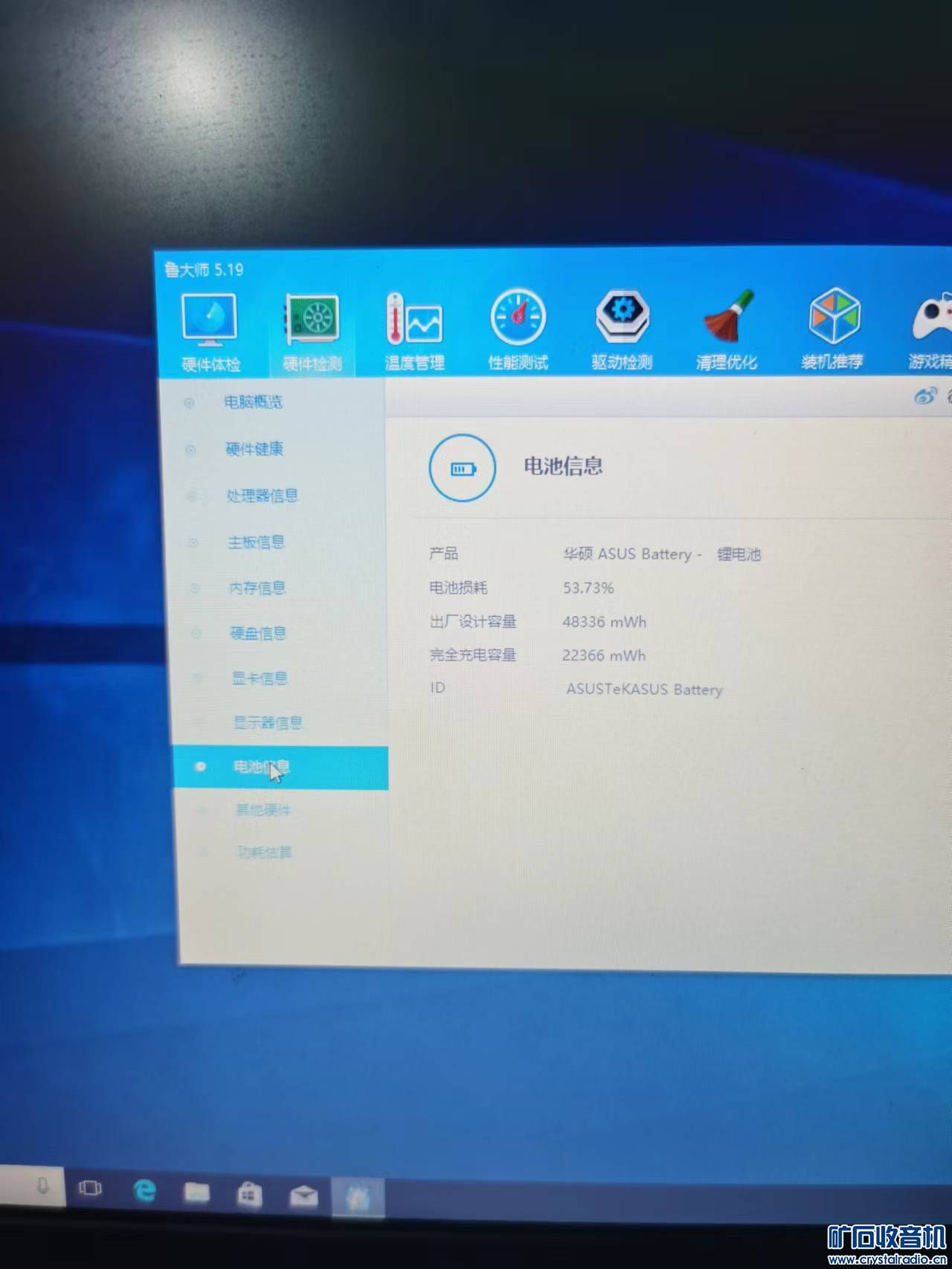Click the round battery icon beside 电池信息 heading
Screen dimensions: 952x1269
(x=462, y=468)
